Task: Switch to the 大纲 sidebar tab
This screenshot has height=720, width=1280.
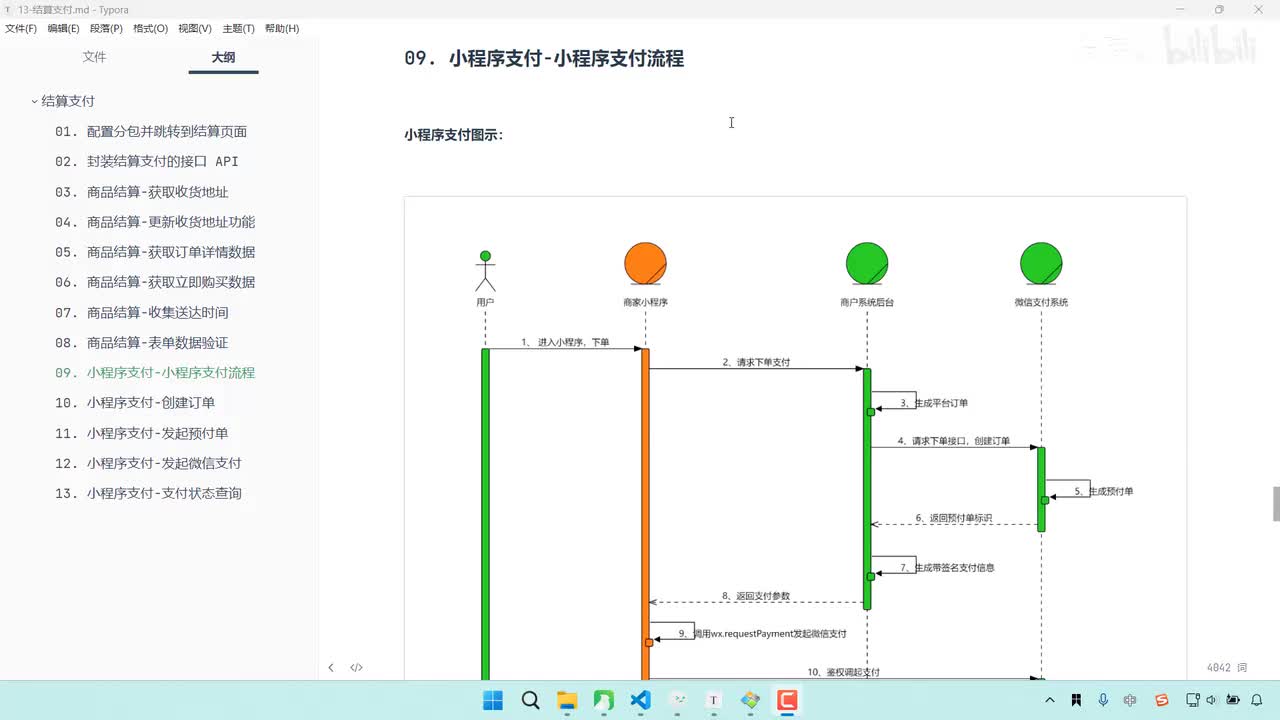Action: [223, 58]
